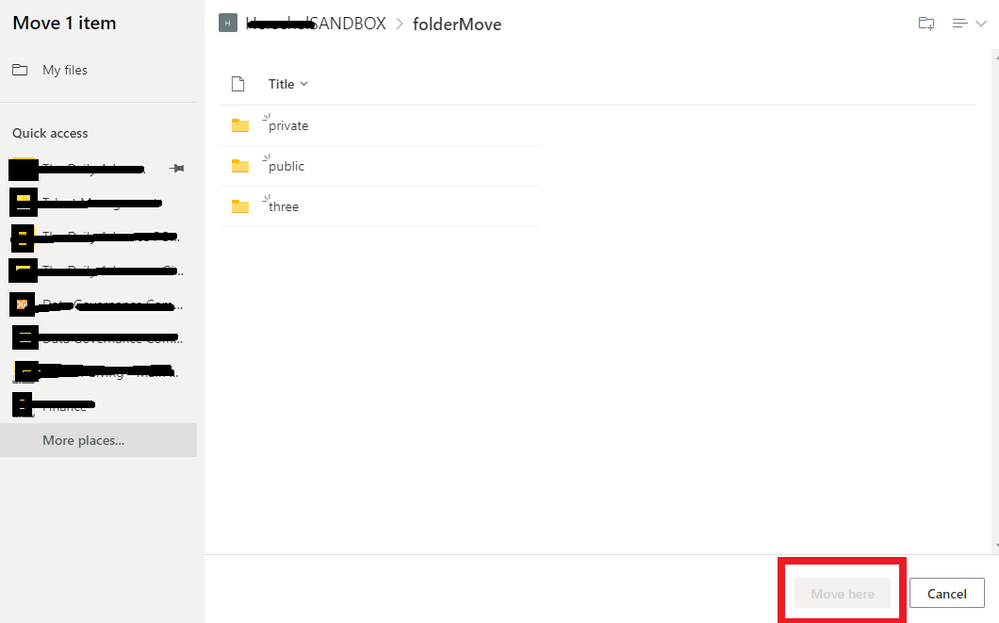The image size is (999, 623).
Task: Click the yellow folder icon beside three
Action: point(240,205)
